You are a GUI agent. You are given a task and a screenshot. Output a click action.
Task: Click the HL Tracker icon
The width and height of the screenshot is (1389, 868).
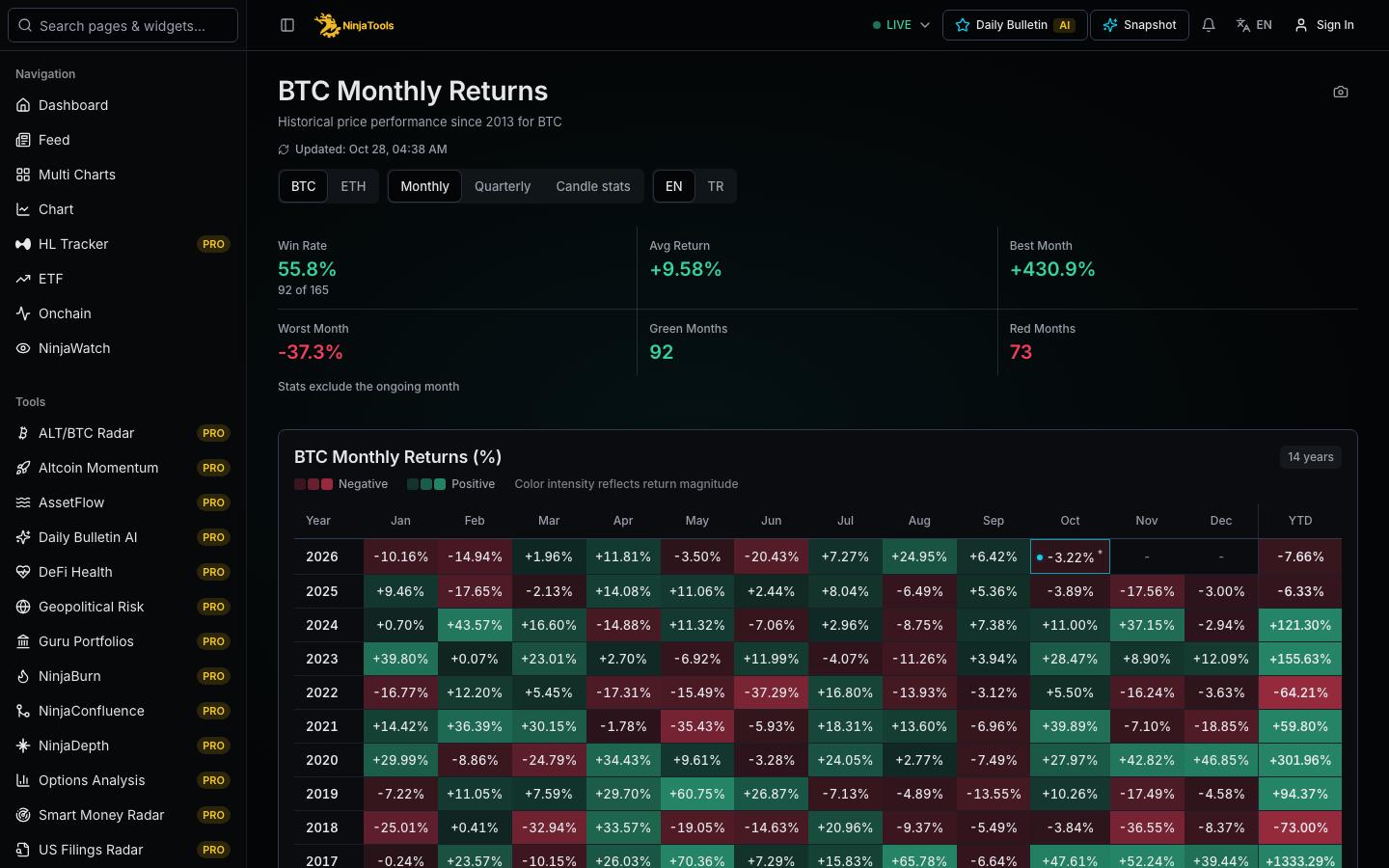tap(23, 244)
